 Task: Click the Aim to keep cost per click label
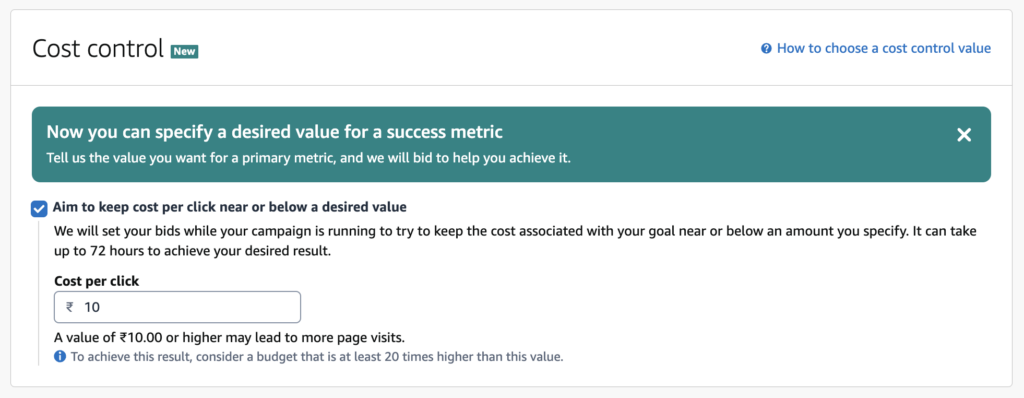click(x=229, y=207)
